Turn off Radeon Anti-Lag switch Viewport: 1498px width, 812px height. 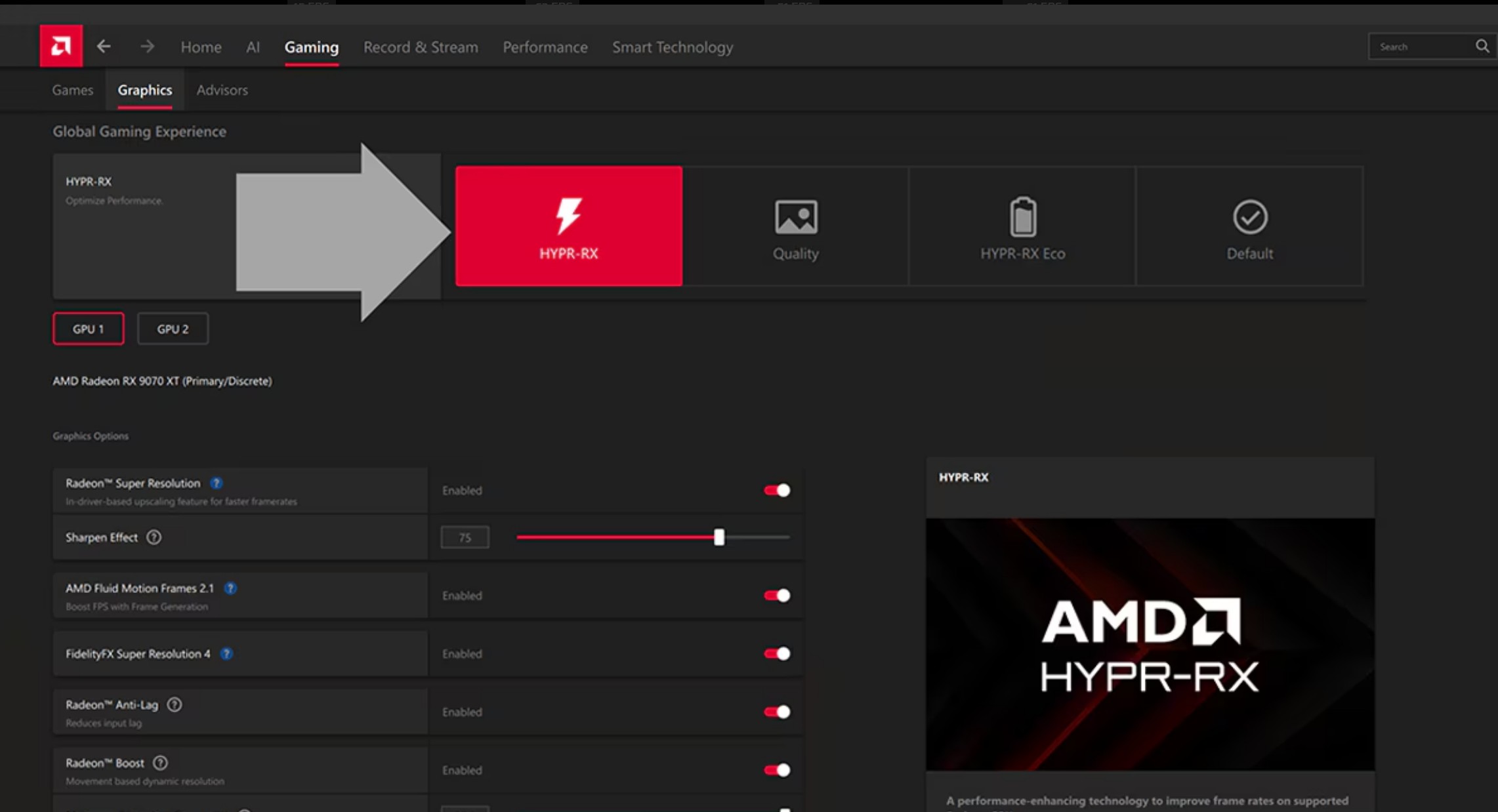pos(777,712)
